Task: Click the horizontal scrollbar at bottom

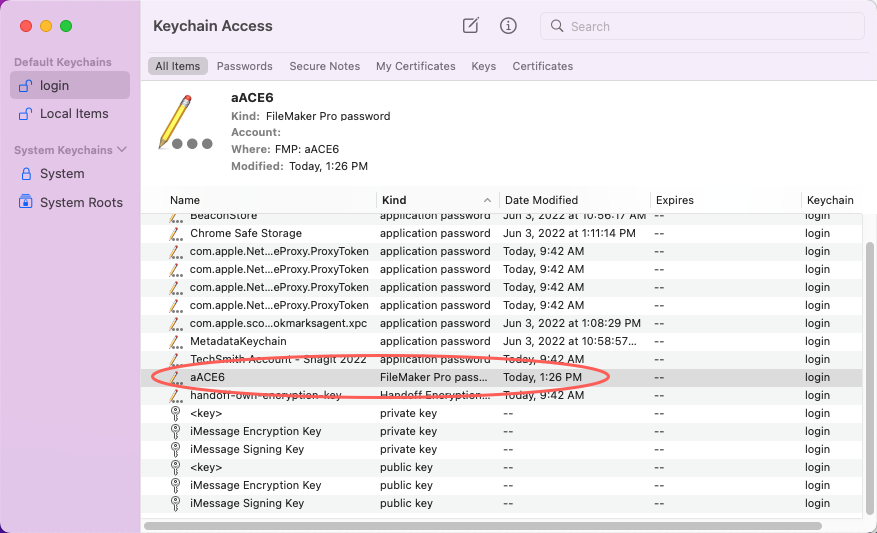Action: pos(482,525)
